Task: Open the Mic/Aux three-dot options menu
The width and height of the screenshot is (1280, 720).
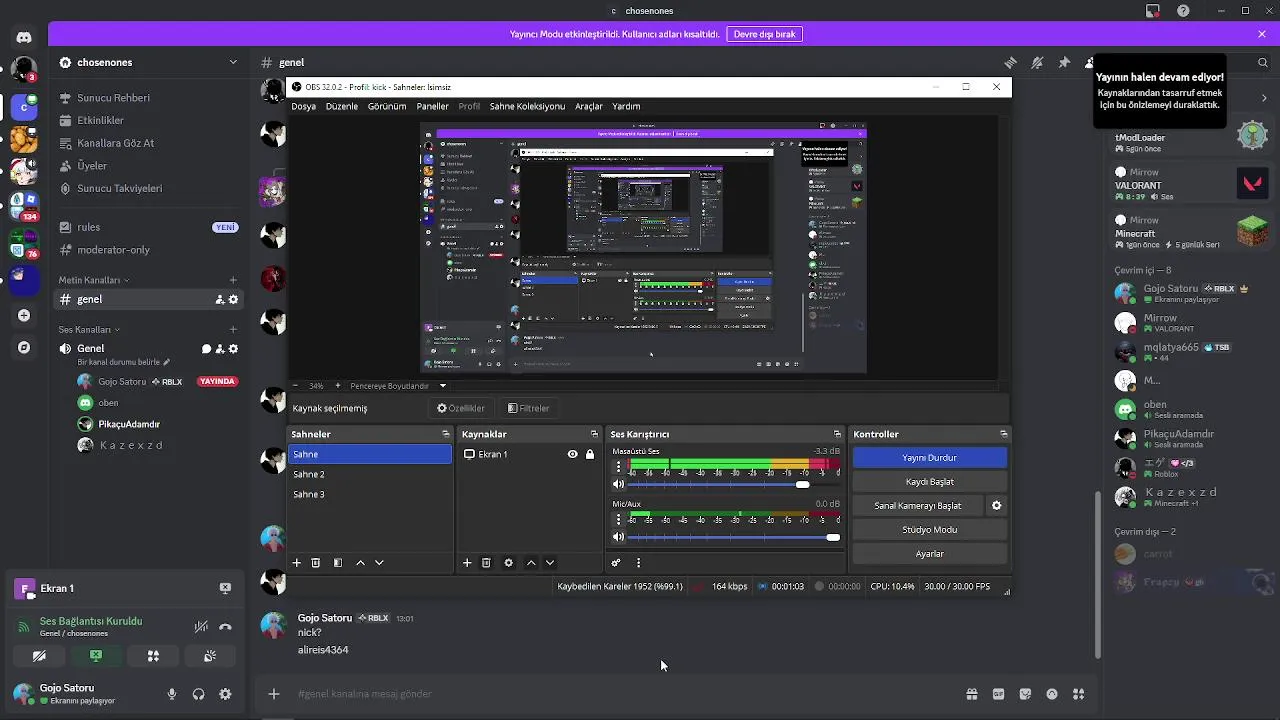Action: (618, 519)
